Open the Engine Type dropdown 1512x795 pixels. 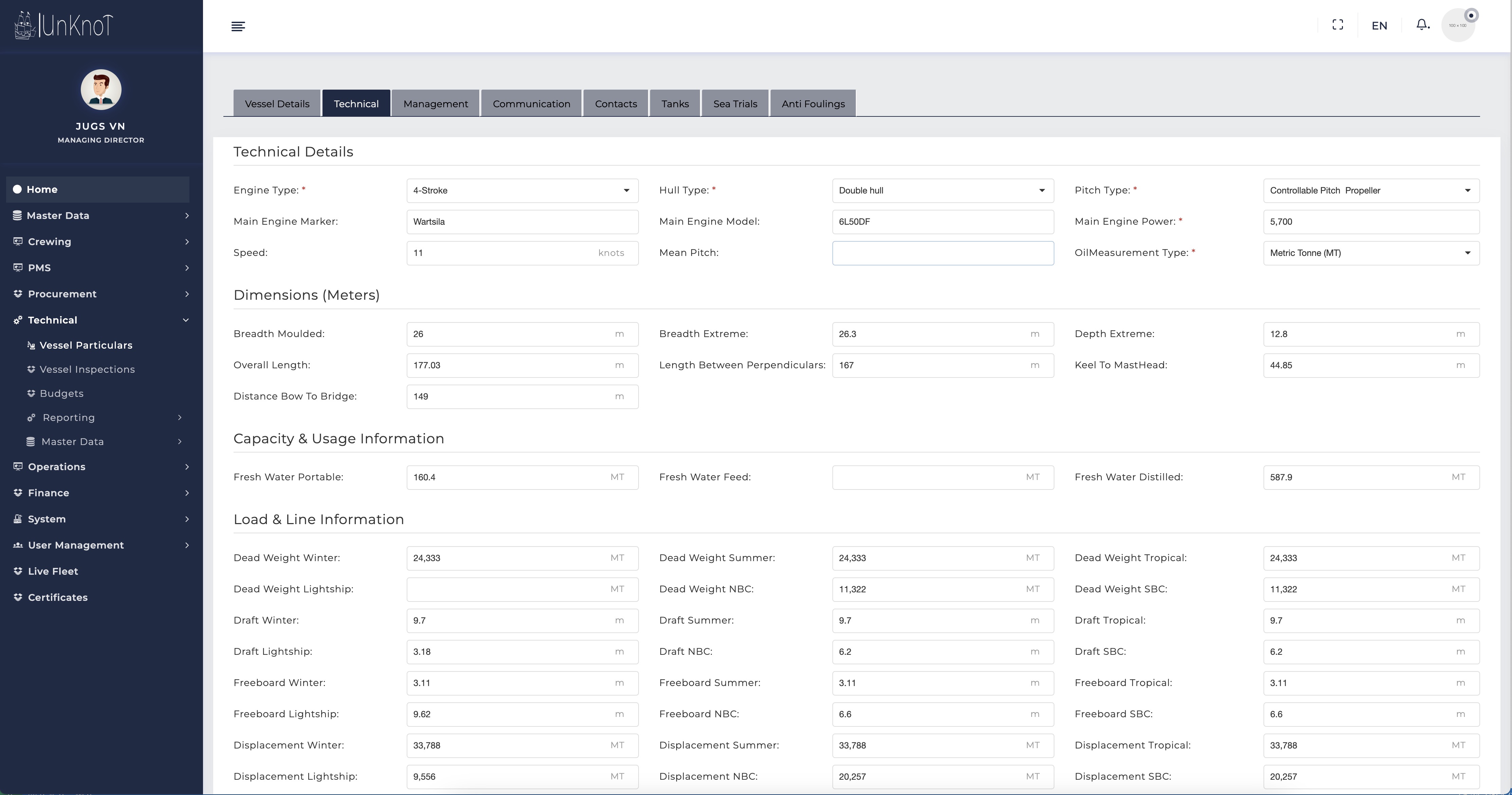tap(522, 191)
